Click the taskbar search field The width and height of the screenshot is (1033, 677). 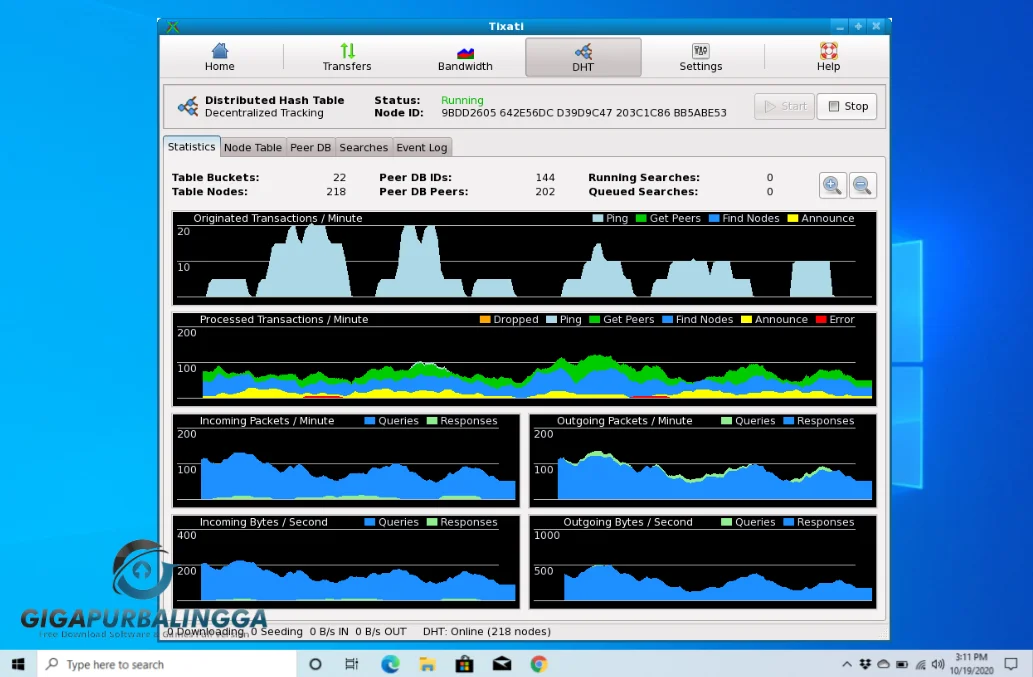(x=160, y=663)
